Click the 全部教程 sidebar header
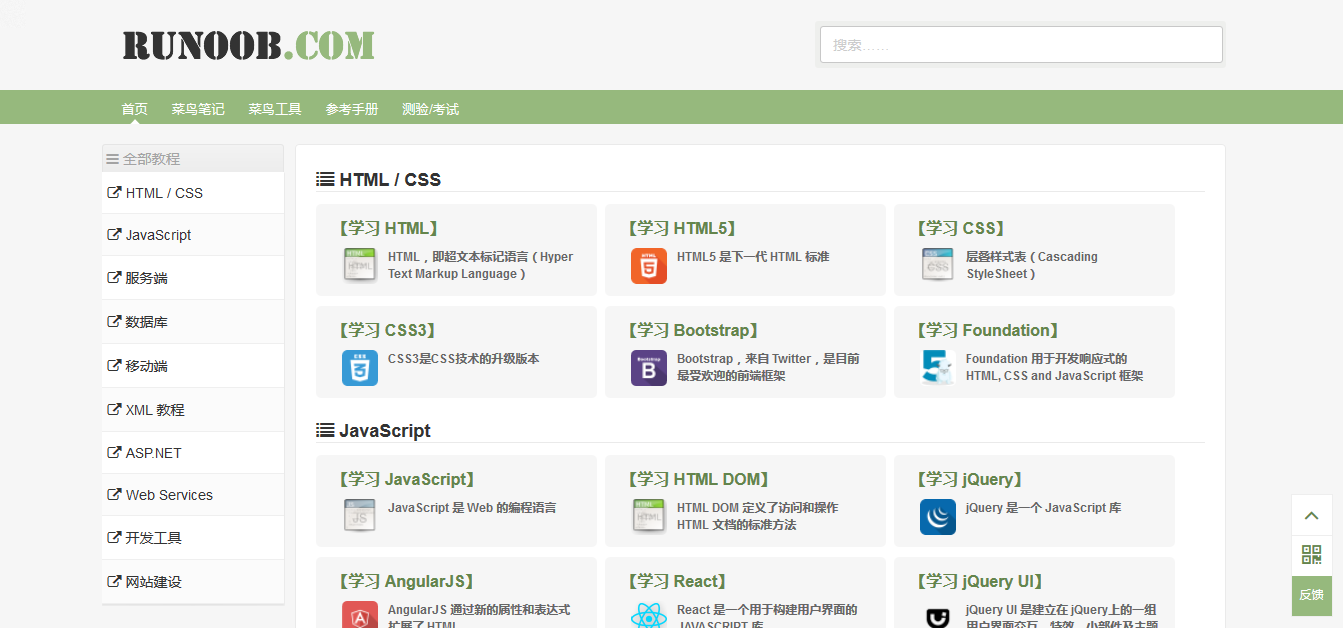1343x628 pixels. coord(193,158)
